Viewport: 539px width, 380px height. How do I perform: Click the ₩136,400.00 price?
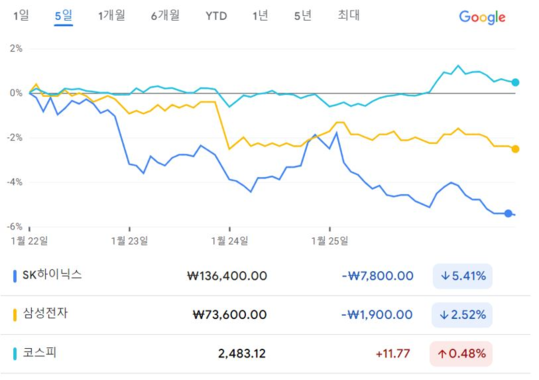point(227,276)
